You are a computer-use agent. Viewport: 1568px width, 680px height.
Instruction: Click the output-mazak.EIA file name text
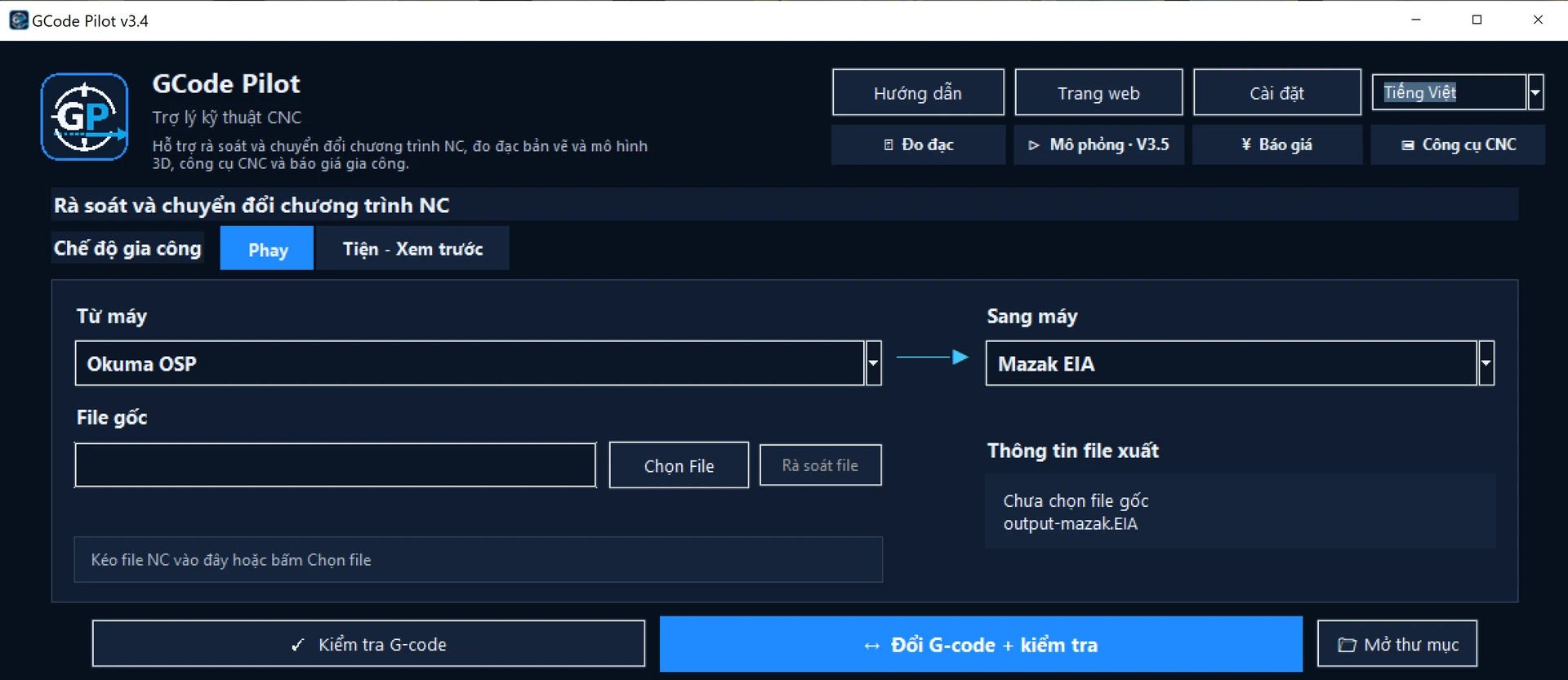point(1070,524)
